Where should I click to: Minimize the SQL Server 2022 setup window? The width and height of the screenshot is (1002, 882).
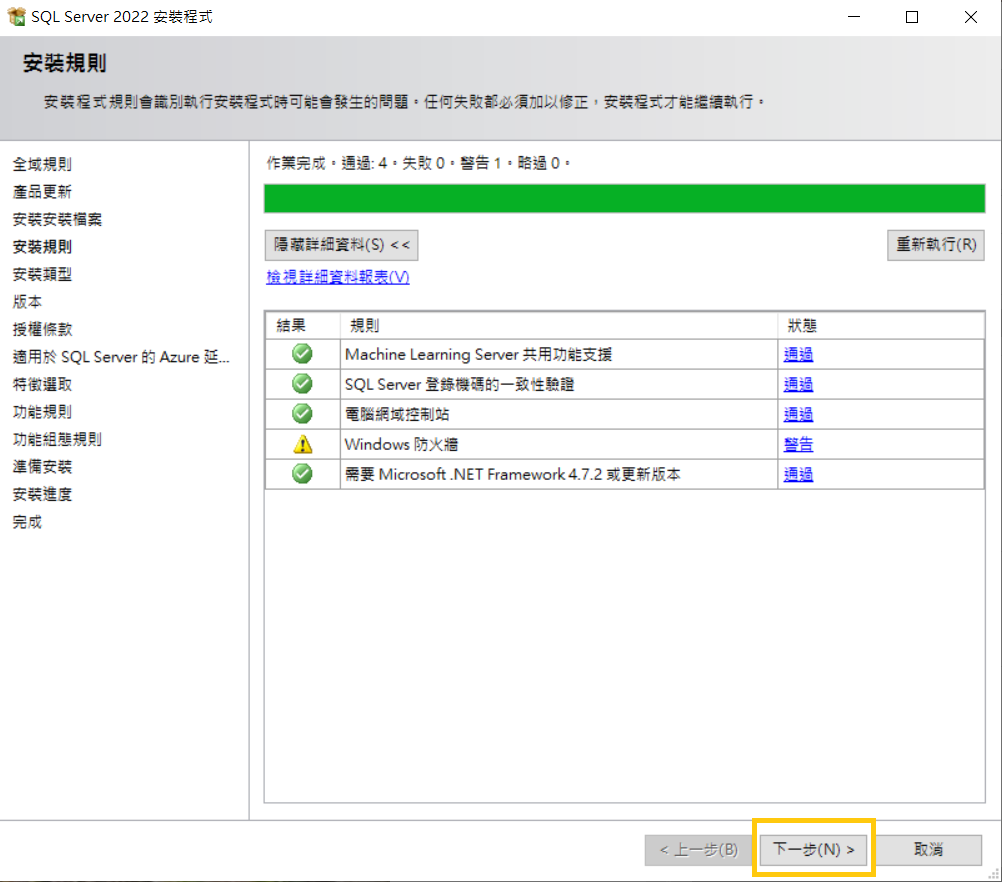point(854,17)
